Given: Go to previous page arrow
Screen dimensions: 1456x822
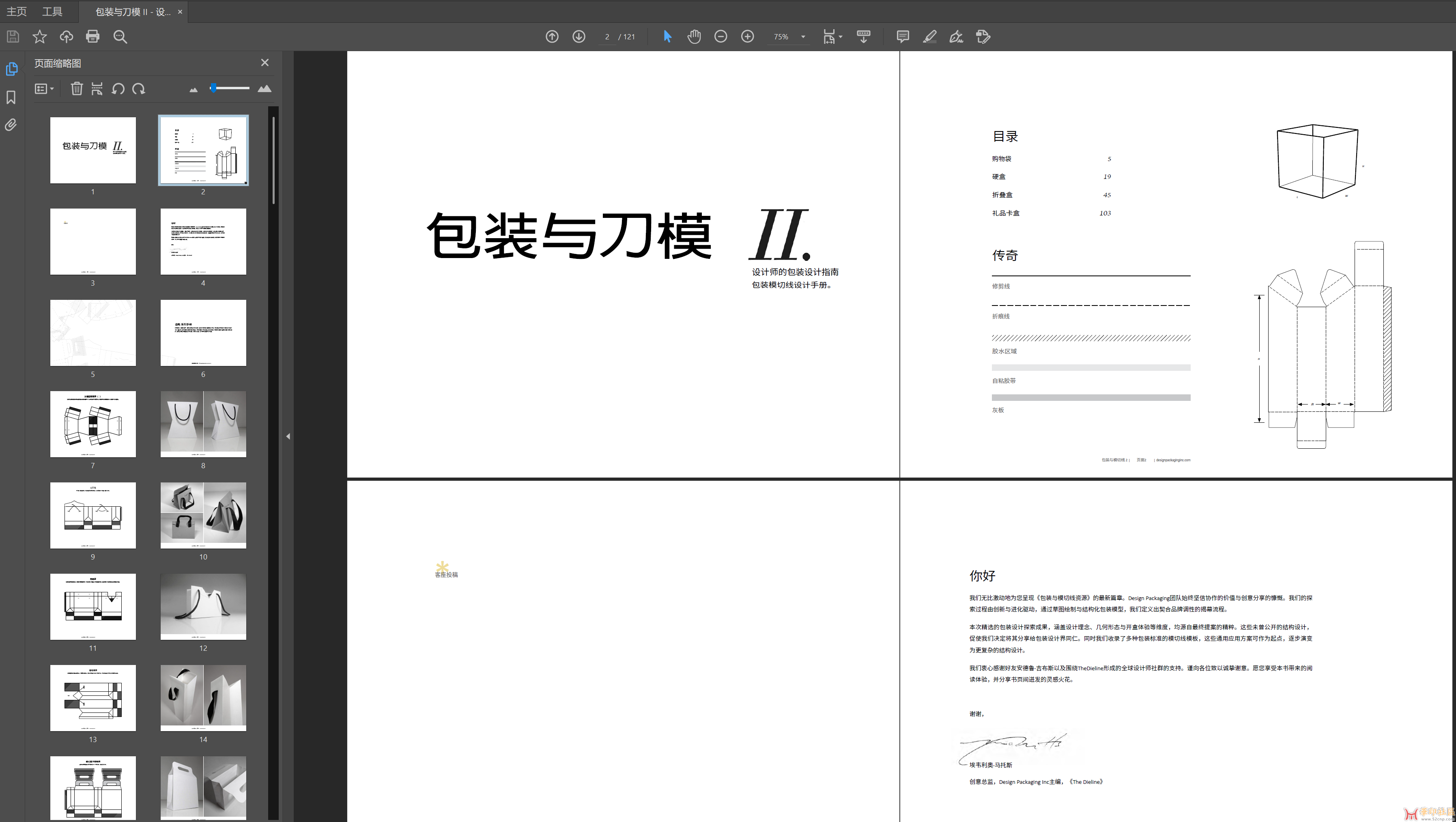Looking at the screenshot, I should (552, 37).
